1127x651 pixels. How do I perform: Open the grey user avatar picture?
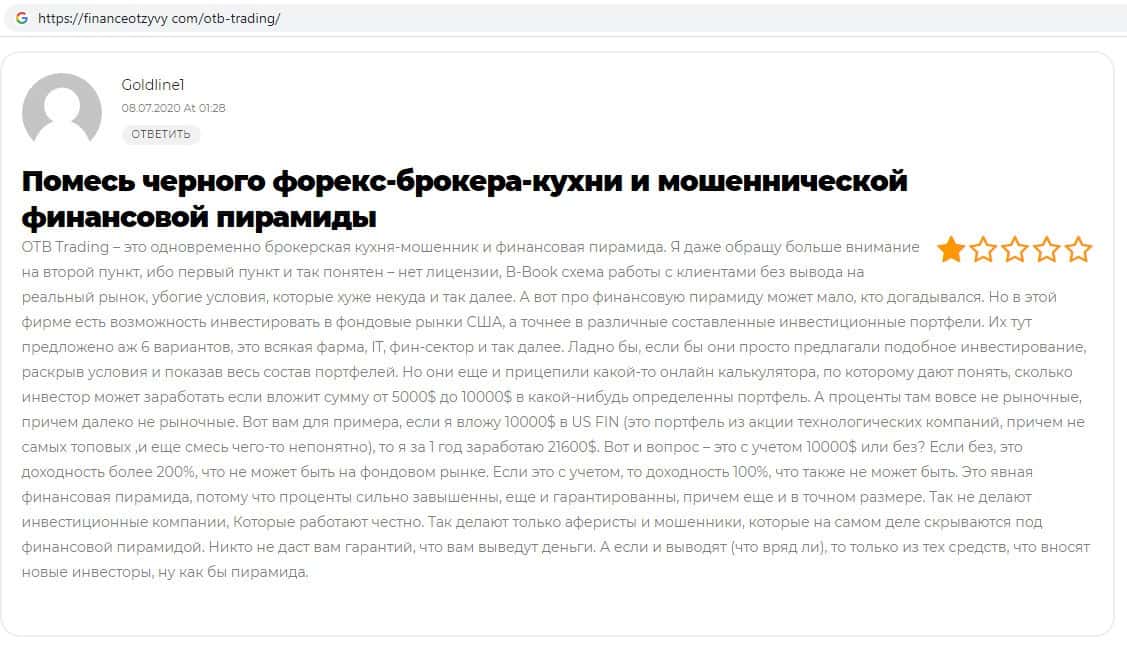coord(62,108)
